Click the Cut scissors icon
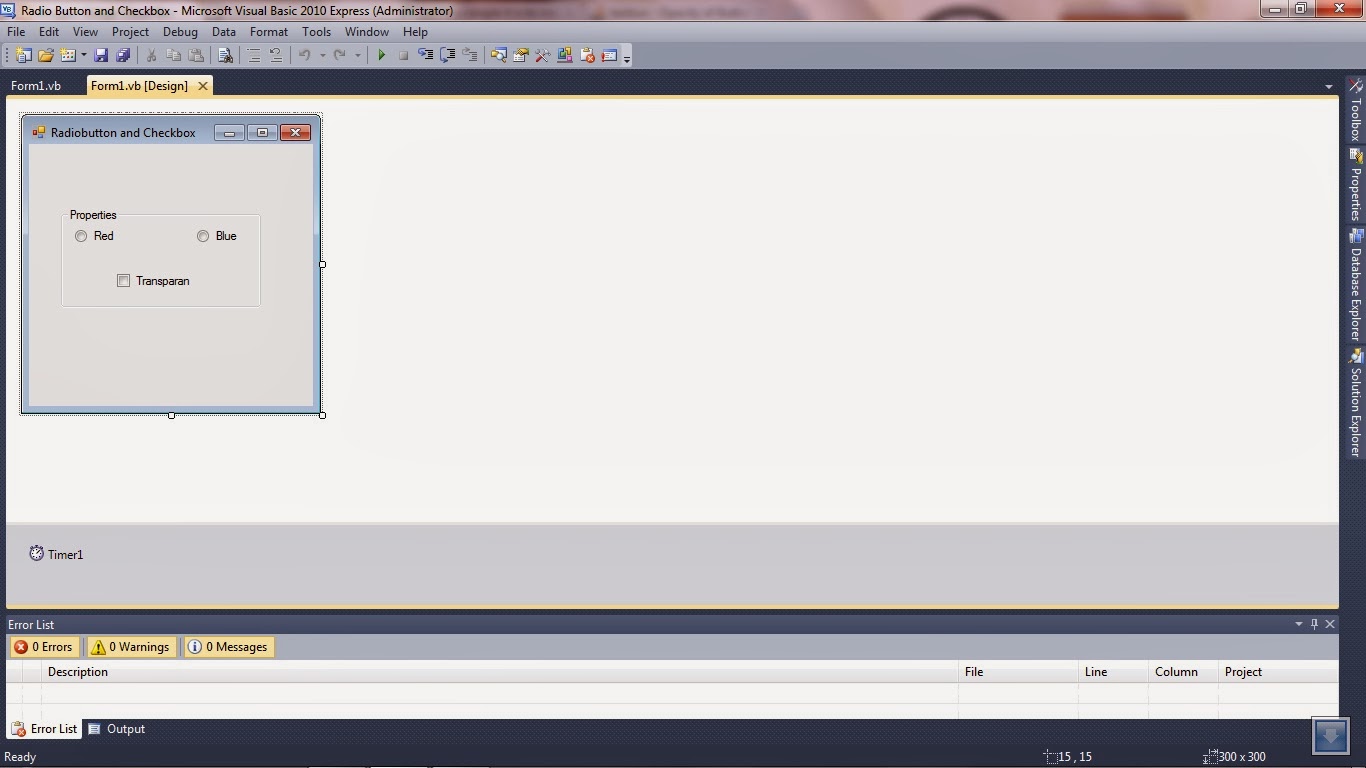Image resolution: width=1366 pixels, height=768 pixels. (151, 56)
